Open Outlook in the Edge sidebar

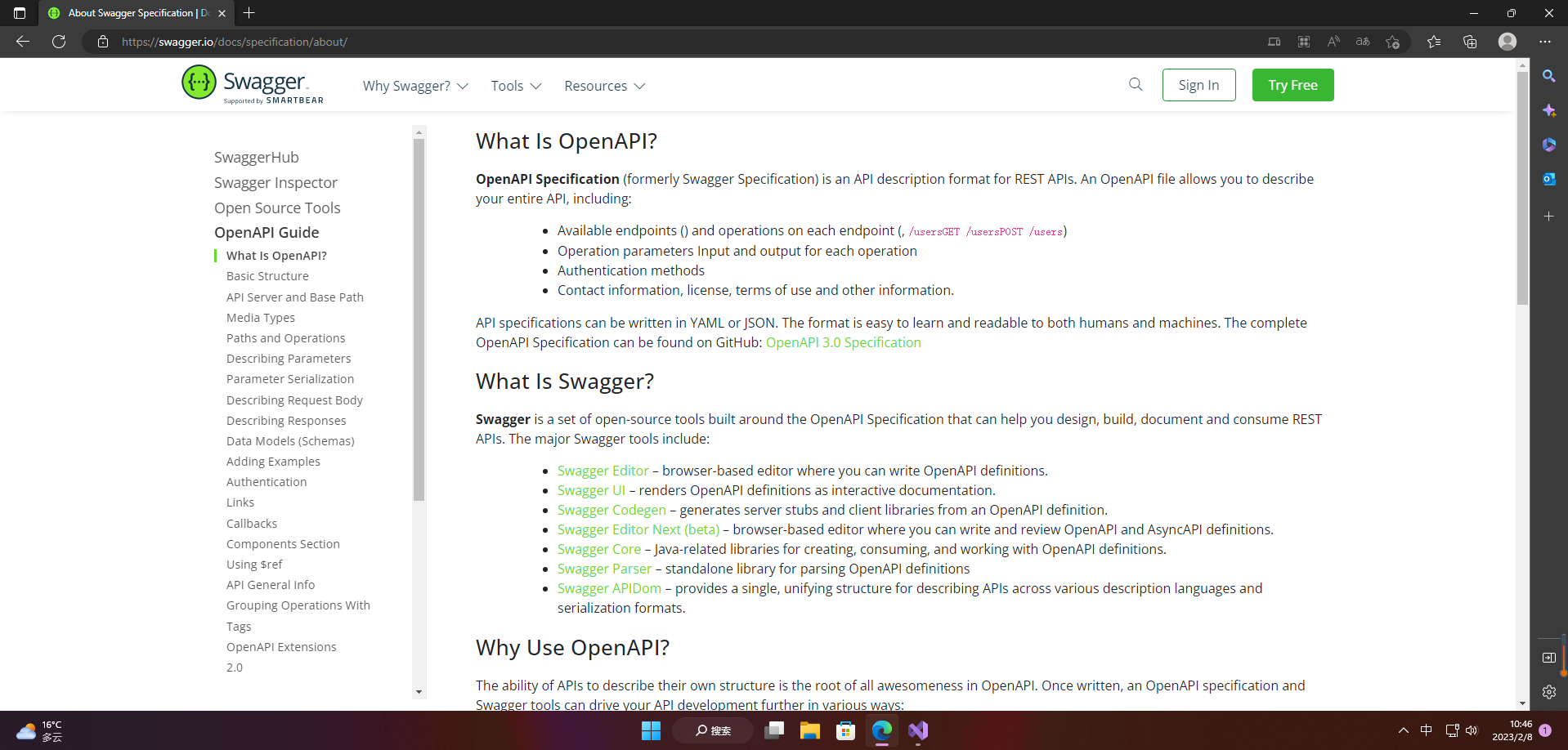[x=1549, y=179]
